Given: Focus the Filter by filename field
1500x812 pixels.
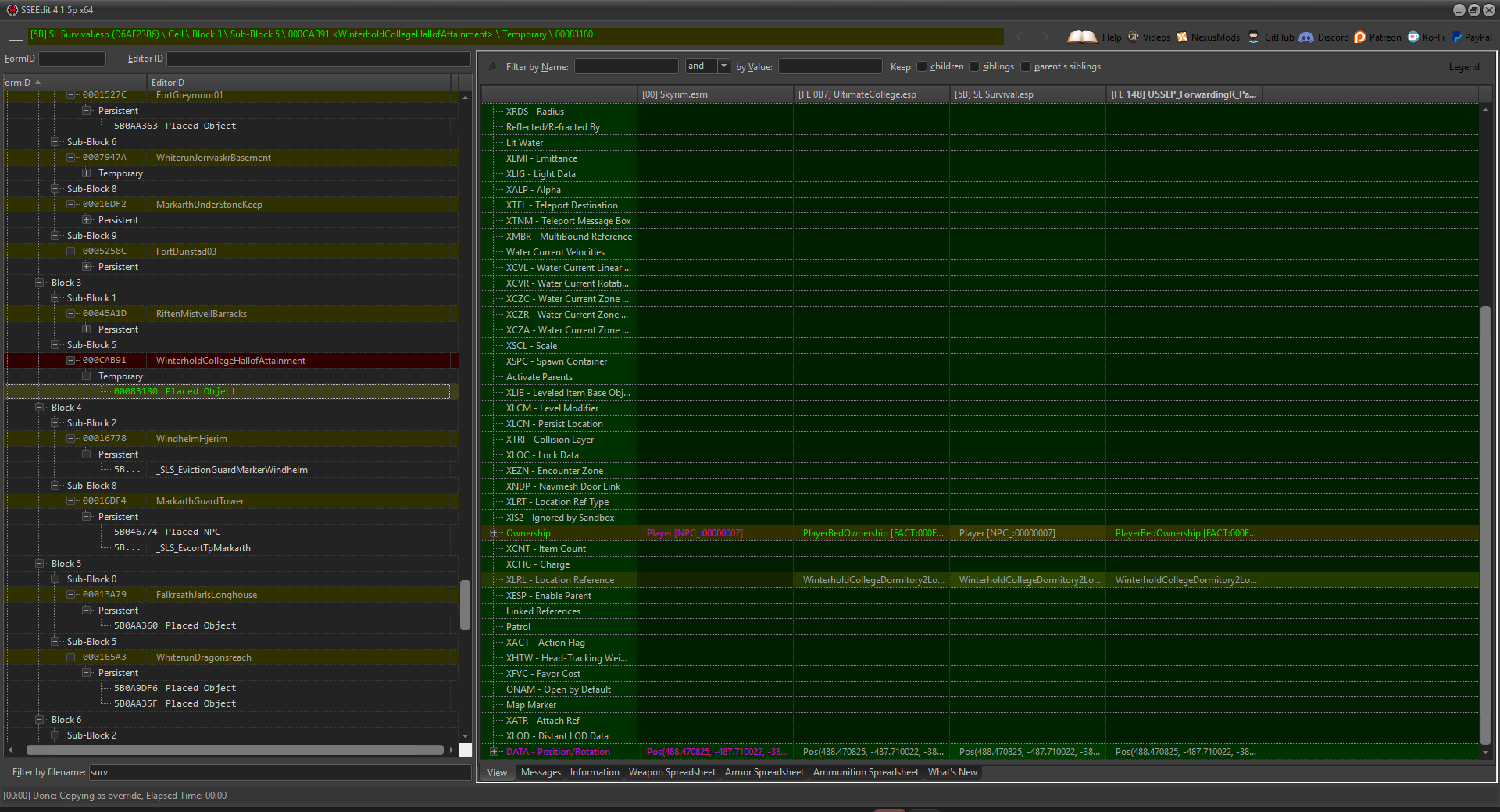Looking at the screenshot, I should coord(280,772).
